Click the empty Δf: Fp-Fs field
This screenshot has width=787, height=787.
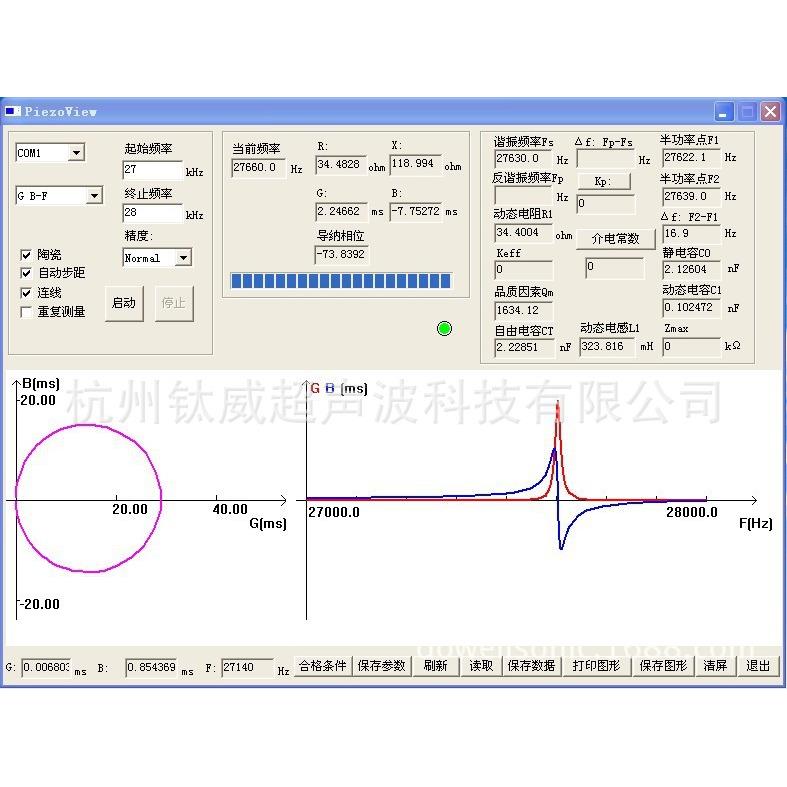pos(606,159)
